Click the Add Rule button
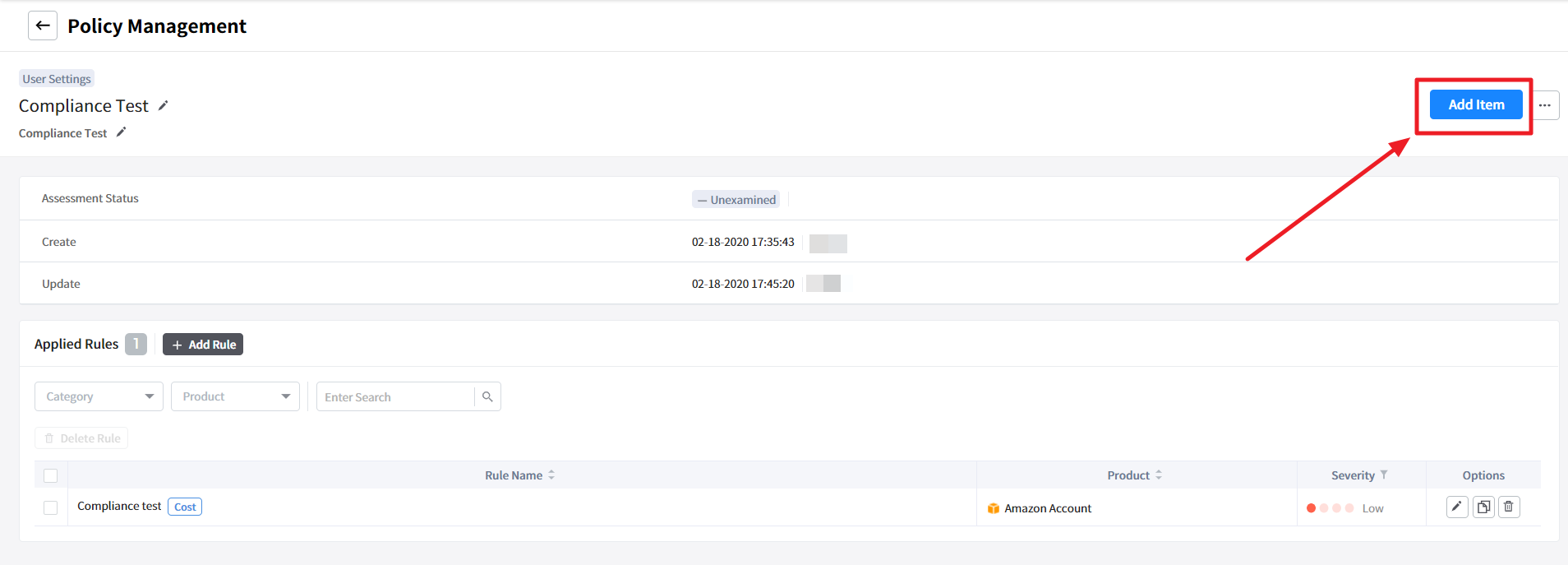This screenshot has width=1568, height=565. click(203, 345)
